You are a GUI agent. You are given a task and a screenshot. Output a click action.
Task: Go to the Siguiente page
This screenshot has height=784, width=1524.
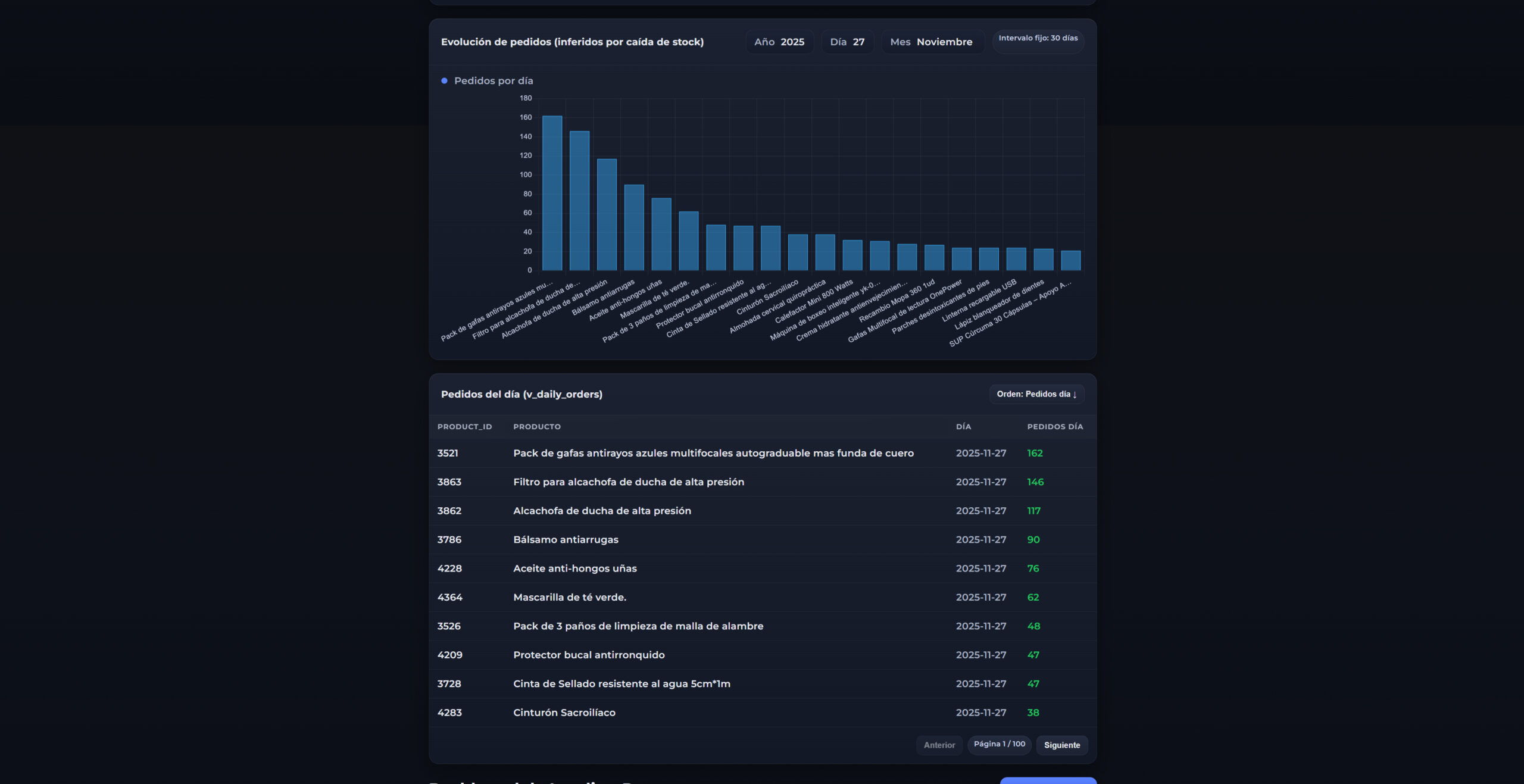coord(1061,745)
